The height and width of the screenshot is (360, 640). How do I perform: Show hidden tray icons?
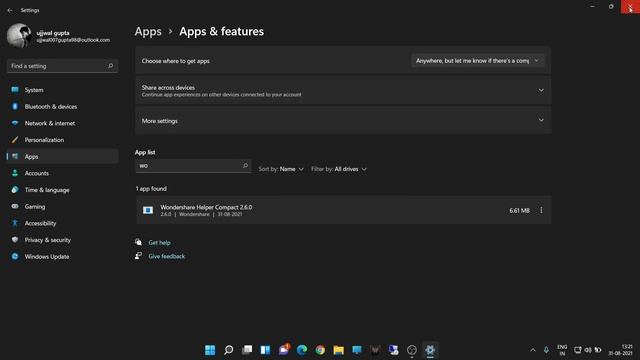[x=533, y=350]
